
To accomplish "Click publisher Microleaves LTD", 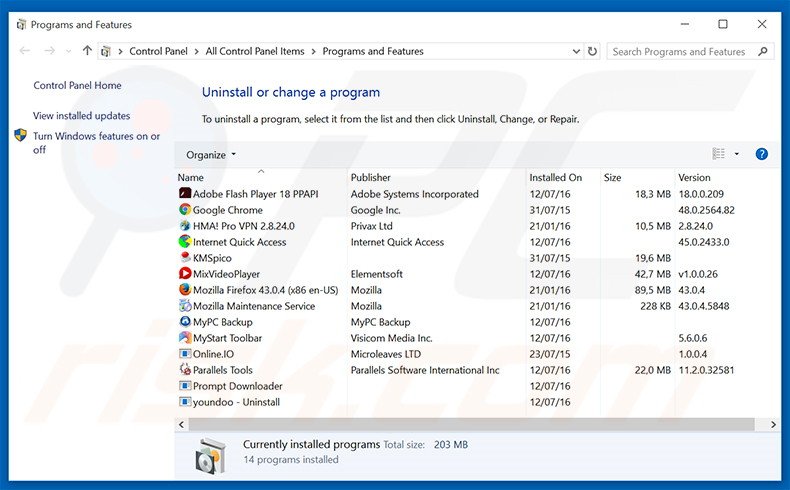I will (x=385, y=354).
